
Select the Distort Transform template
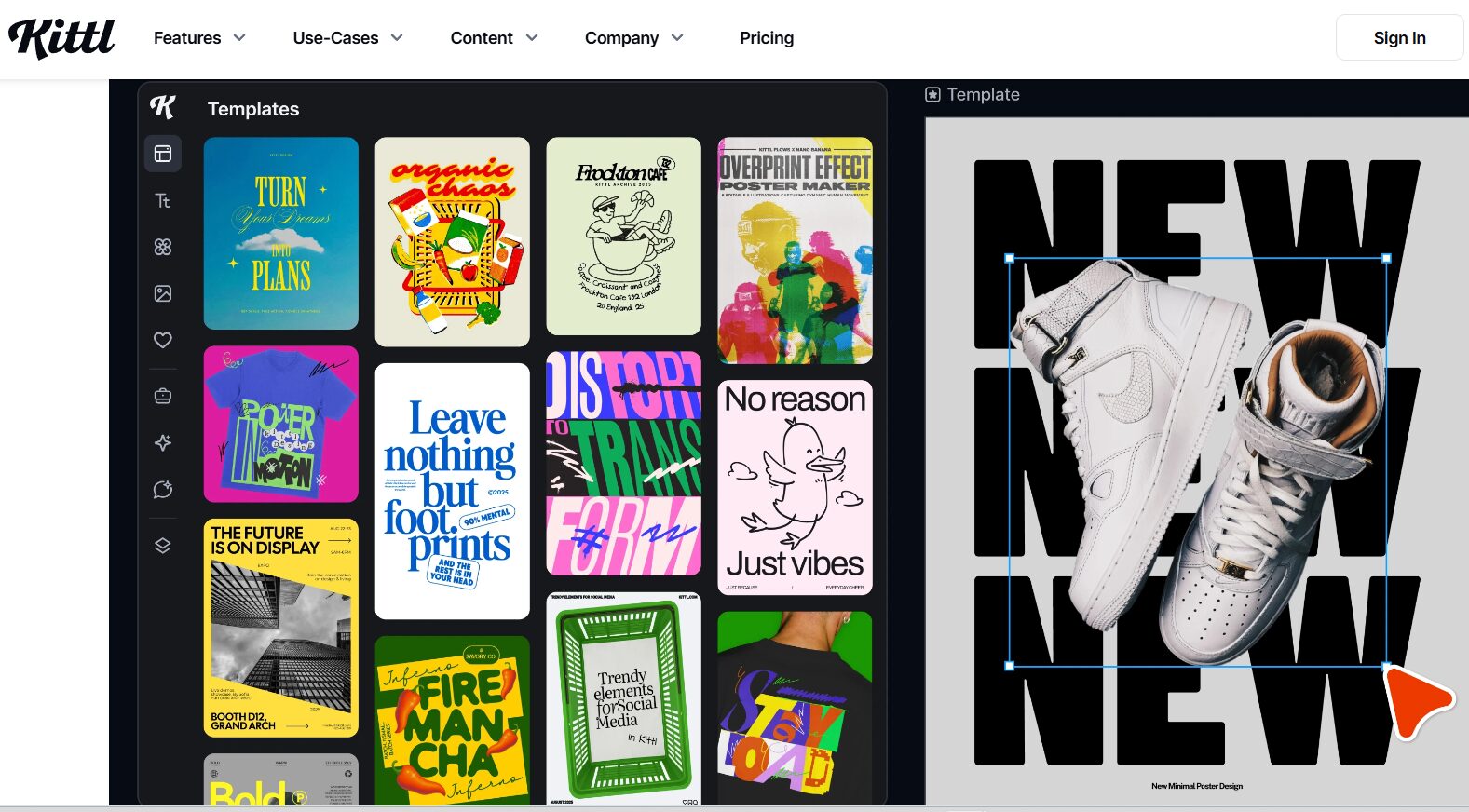624,464
